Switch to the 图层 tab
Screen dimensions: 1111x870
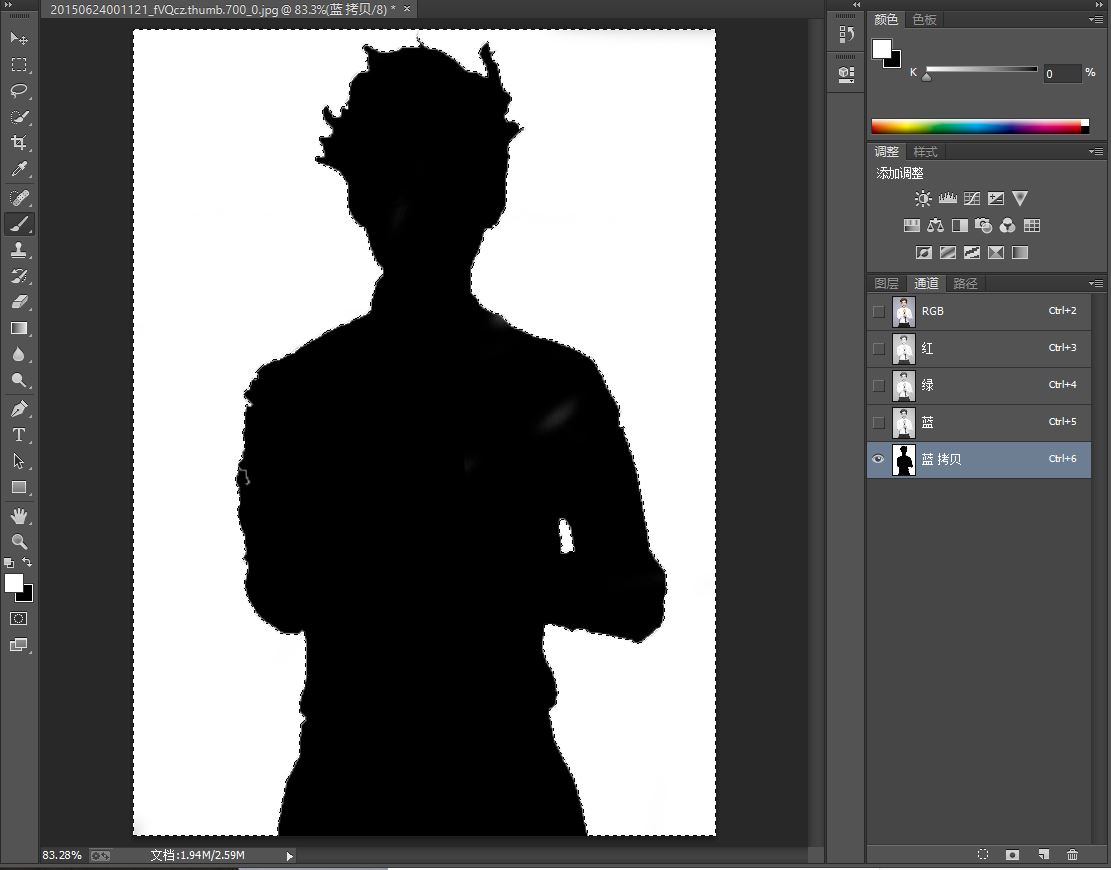tap(886, 284)
